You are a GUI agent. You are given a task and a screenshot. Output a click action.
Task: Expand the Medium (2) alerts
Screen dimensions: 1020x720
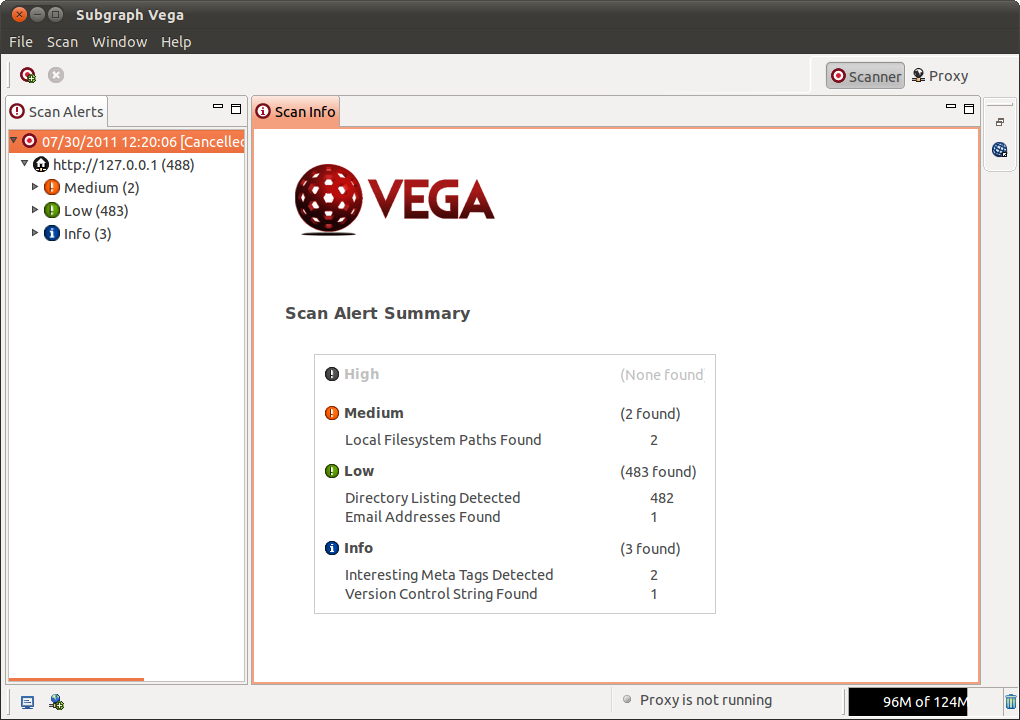[x=35, y=187]
